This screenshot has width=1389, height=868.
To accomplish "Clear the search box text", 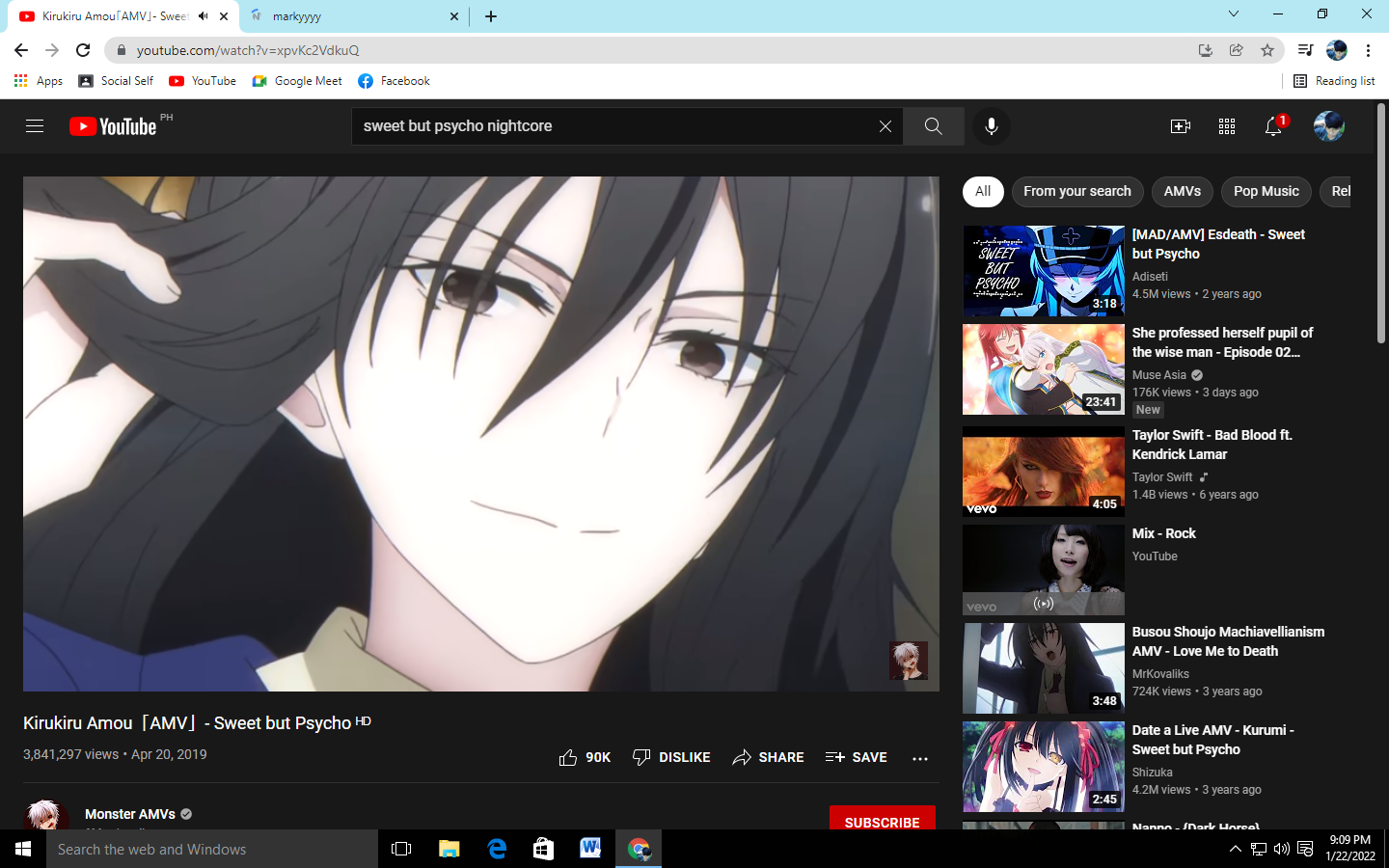I will point(885,126).
